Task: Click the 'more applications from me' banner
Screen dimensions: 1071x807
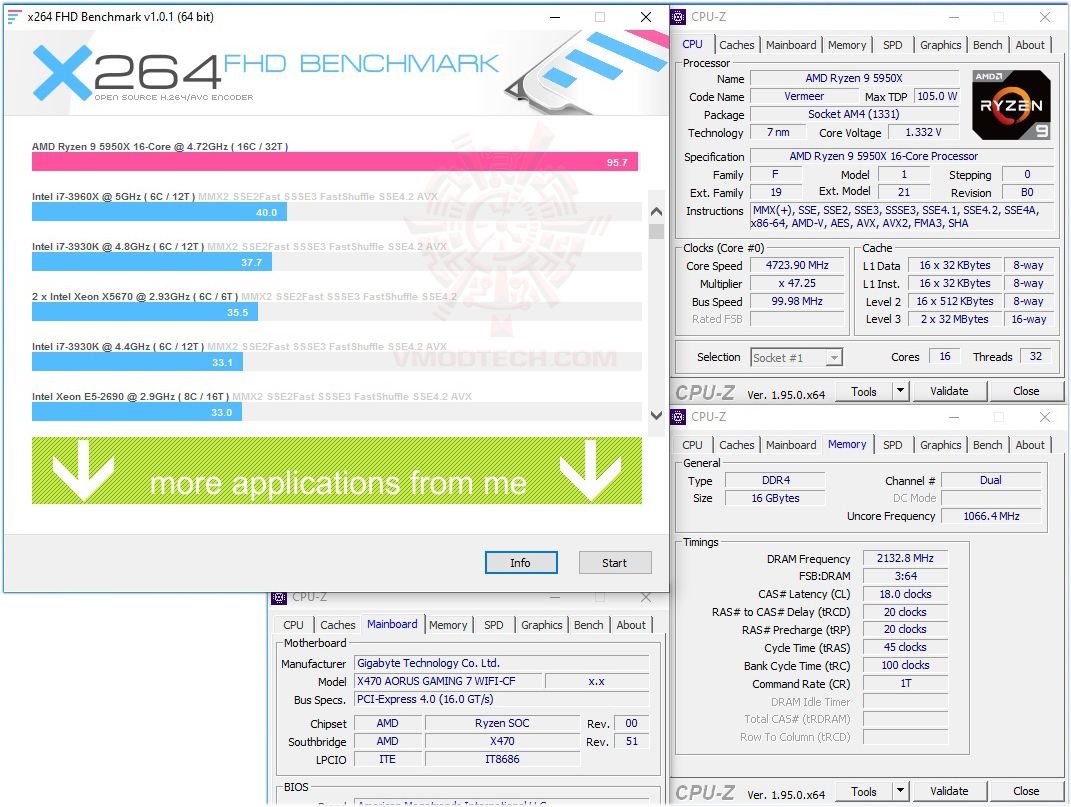Action: (337, 471)
